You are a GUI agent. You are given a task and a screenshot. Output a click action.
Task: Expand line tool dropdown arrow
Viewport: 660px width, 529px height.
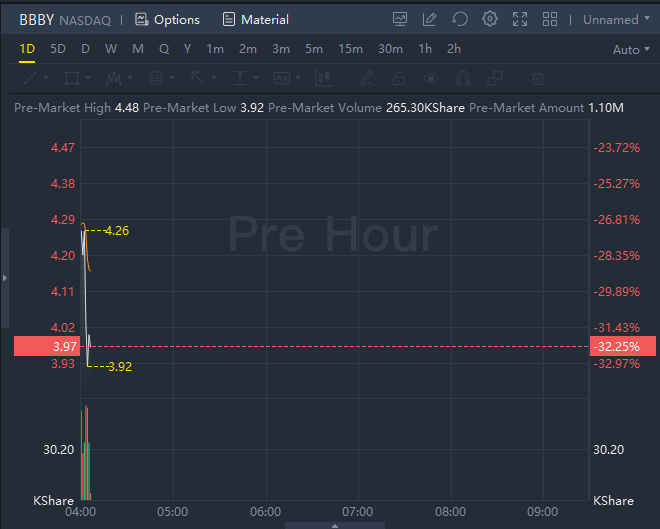(x=46, y=78)
